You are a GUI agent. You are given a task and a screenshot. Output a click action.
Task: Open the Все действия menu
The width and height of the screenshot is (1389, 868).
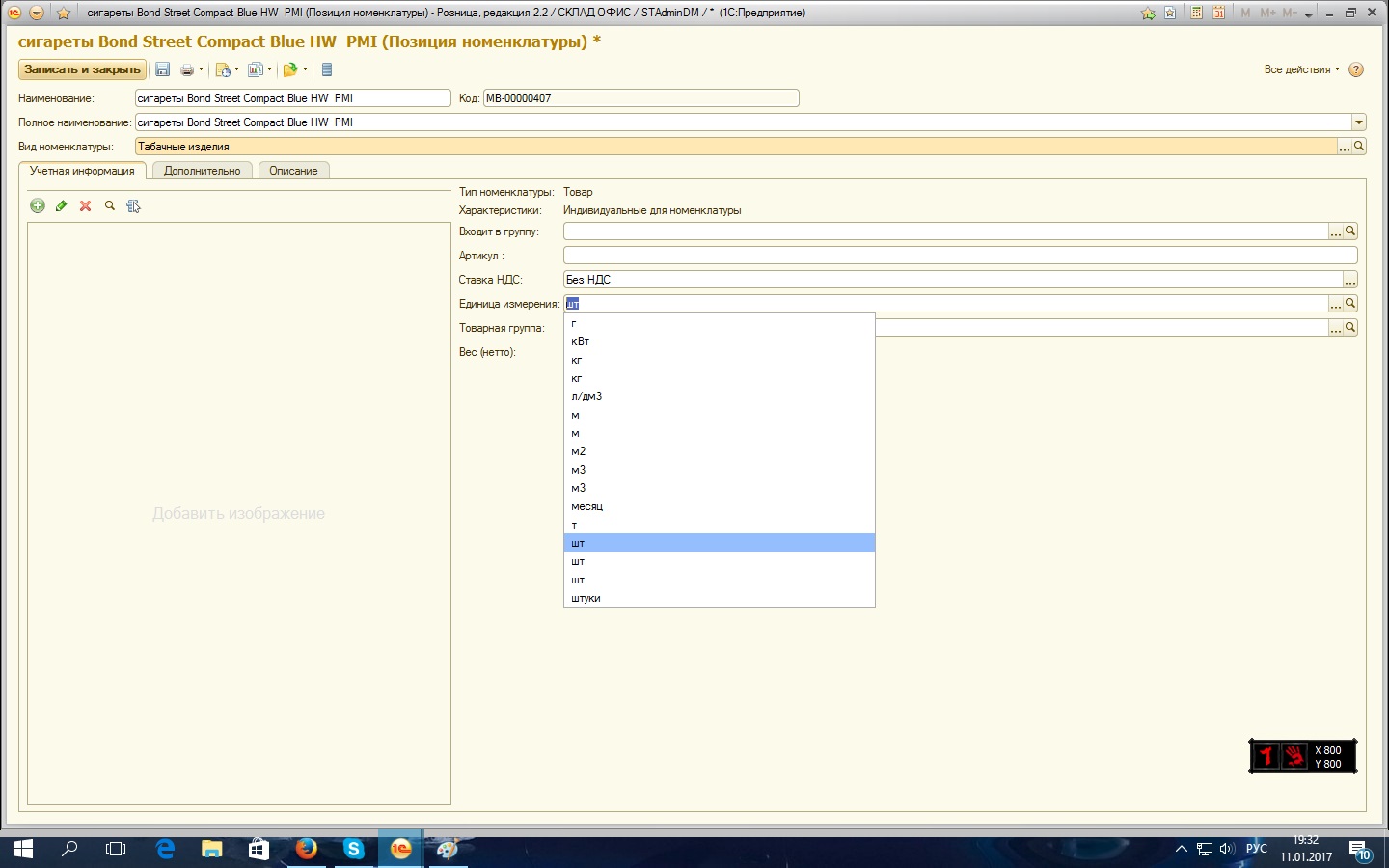click(x=1301, y=69)
